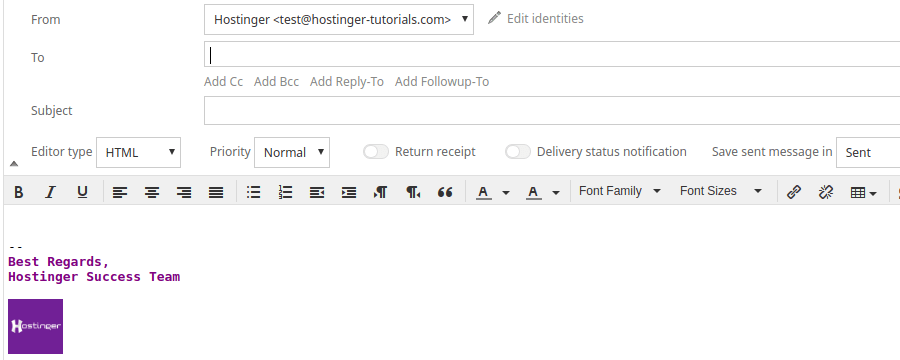Align text right
This screenshot has height=360, width=900.
click(184, 192)
